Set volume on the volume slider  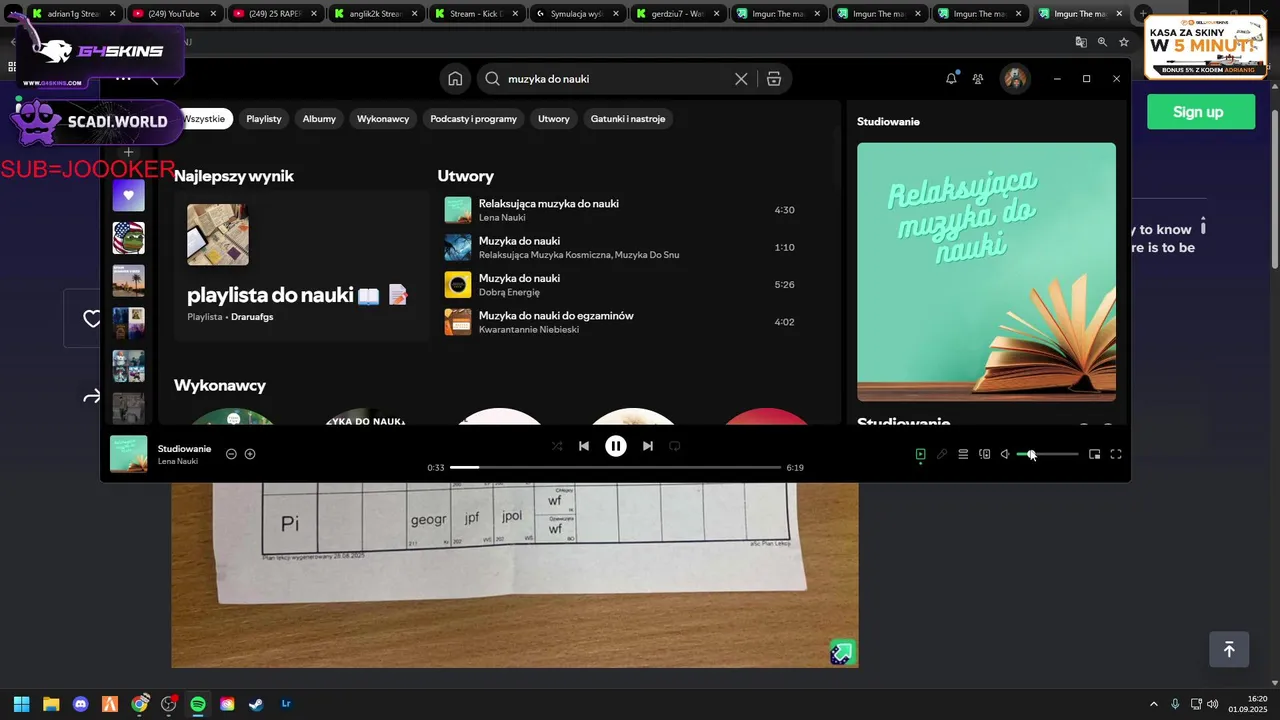[x=1048, y=454]
